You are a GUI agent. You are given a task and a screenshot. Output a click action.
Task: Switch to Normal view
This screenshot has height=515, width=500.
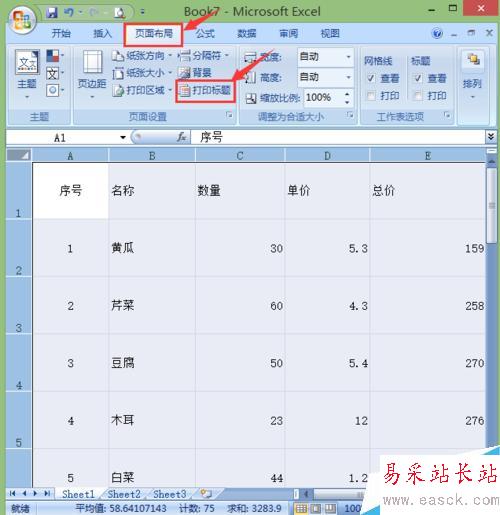click(x=301, y=508)
